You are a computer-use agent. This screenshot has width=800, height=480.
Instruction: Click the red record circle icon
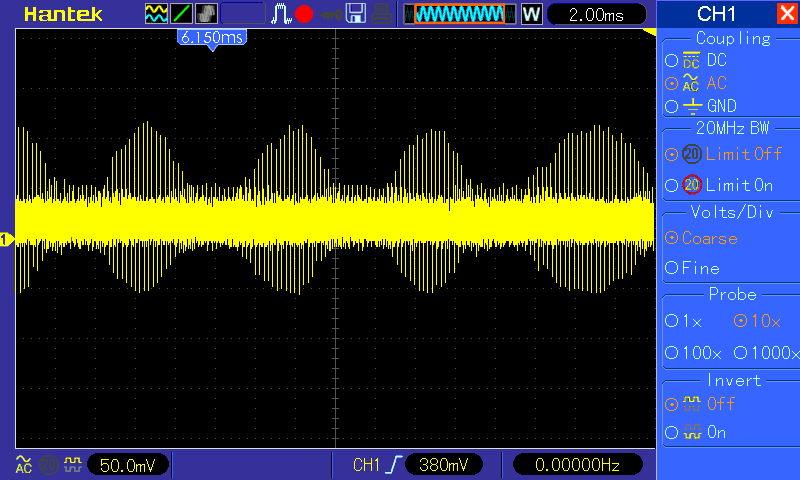[x=304, y=14]
